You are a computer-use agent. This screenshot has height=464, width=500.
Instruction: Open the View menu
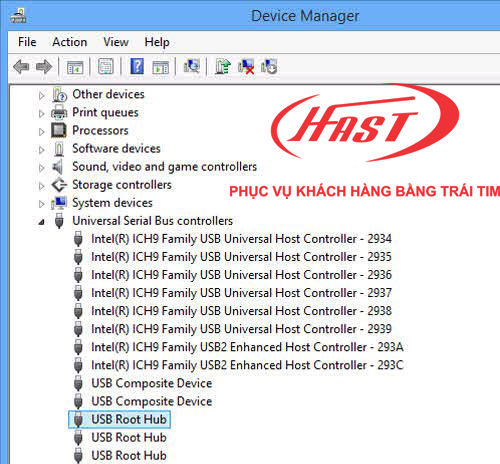coord(116,42)
